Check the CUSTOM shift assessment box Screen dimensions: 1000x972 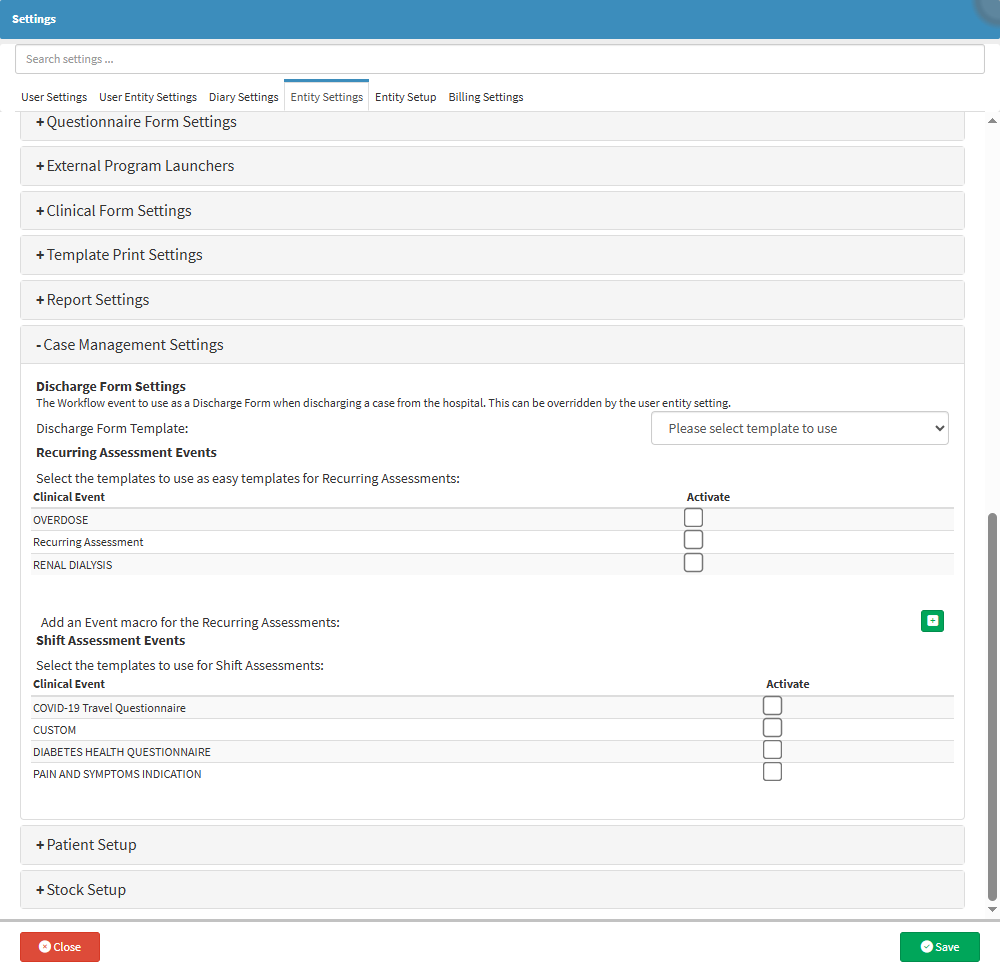pos(772,728)
